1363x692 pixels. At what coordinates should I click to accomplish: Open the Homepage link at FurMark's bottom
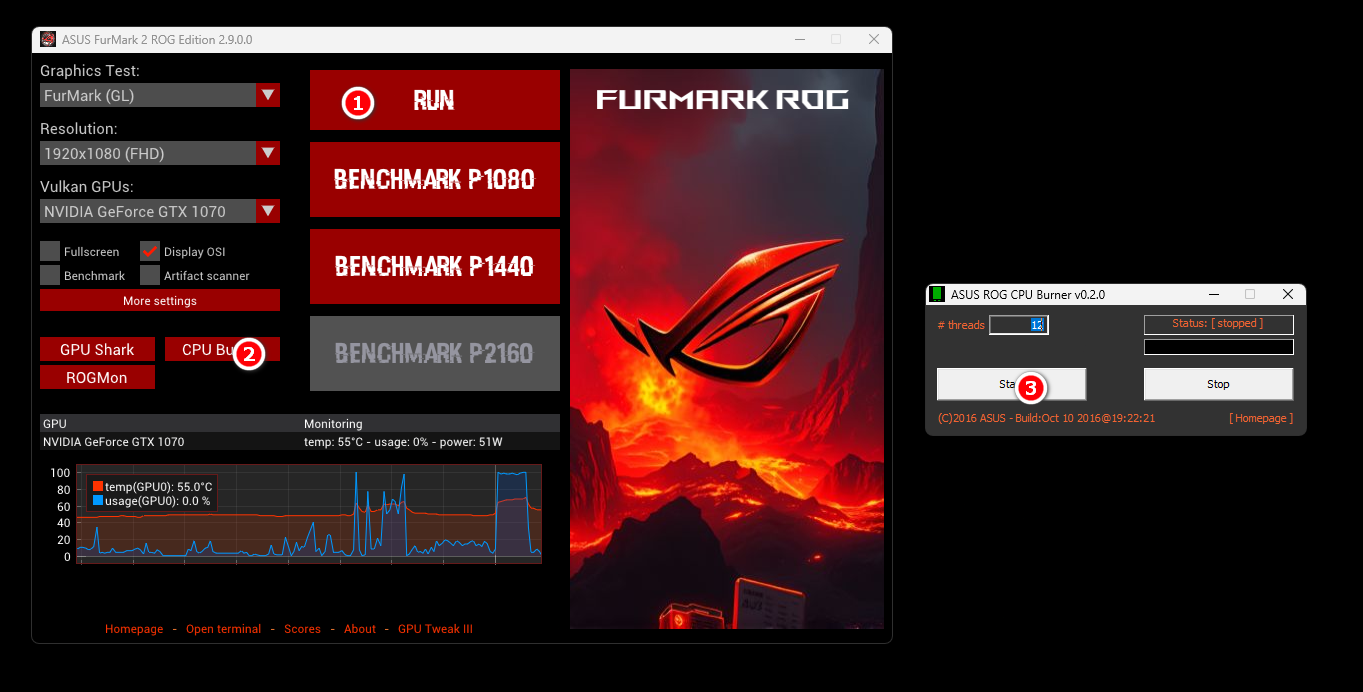tap(134, 629)
